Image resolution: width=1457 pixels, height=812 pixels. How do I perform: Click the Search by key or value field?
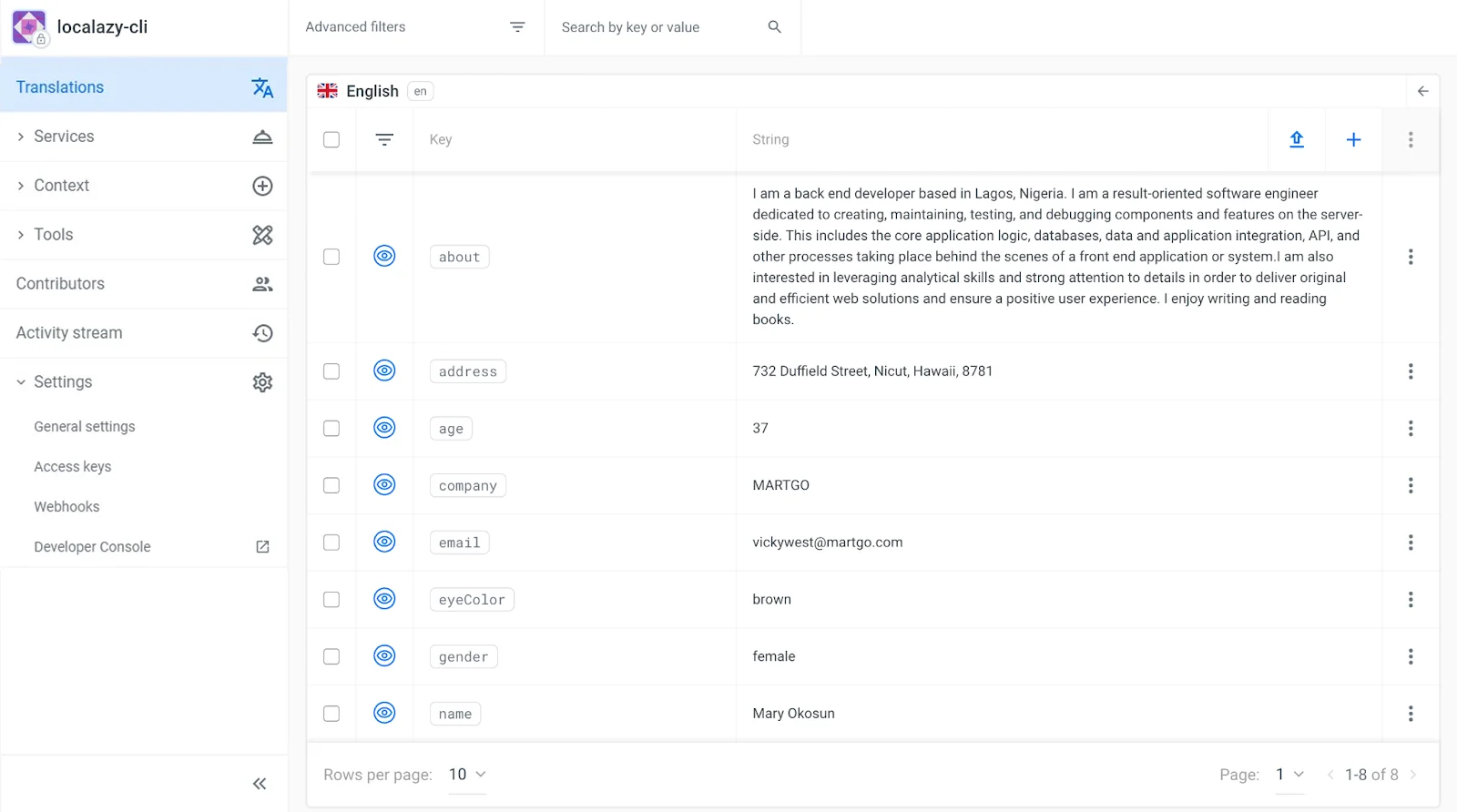point(657,27)
